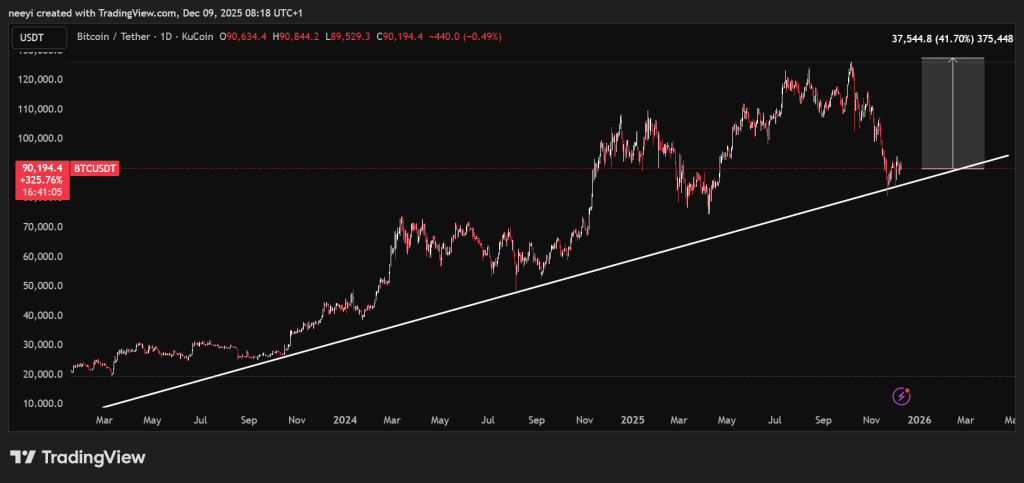The width and height of the screenshot is (1024, 483).
Task: Click the BTCUSDT price label tag
Action: pyautogui.click(x=97, y=170)
